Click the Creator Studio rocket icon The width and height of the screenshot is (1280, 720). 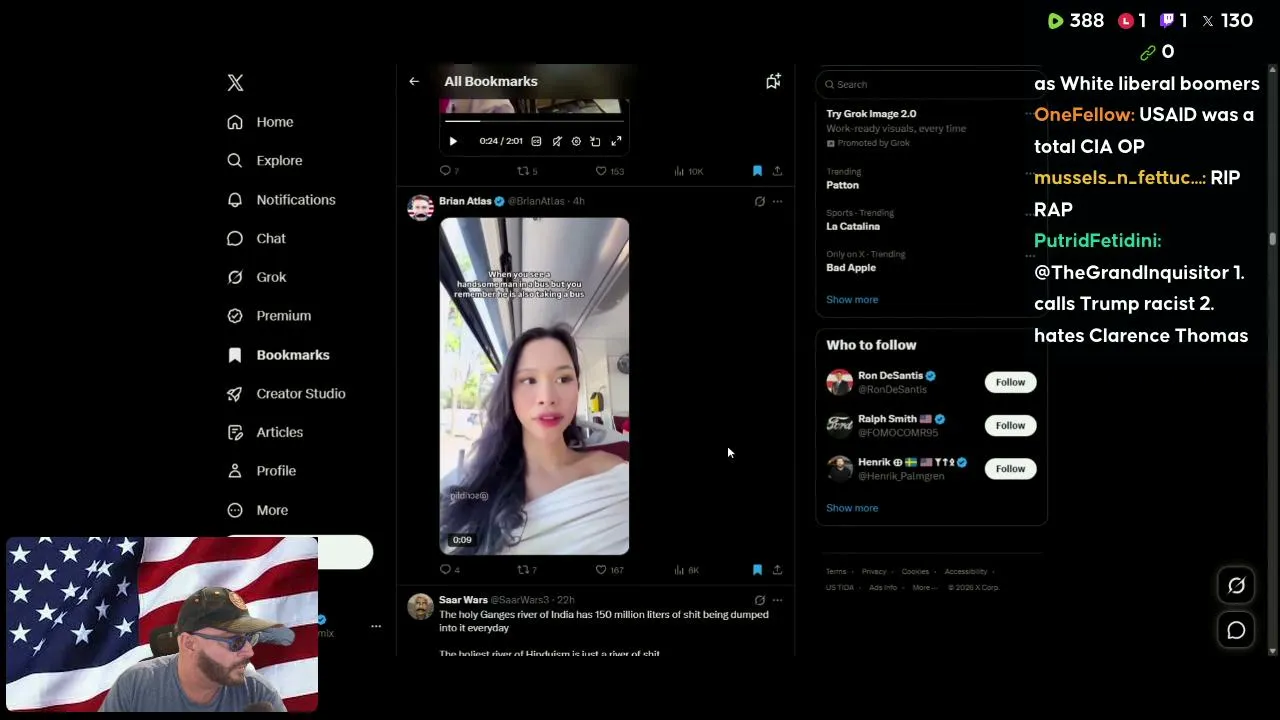[x=235, y=394]
